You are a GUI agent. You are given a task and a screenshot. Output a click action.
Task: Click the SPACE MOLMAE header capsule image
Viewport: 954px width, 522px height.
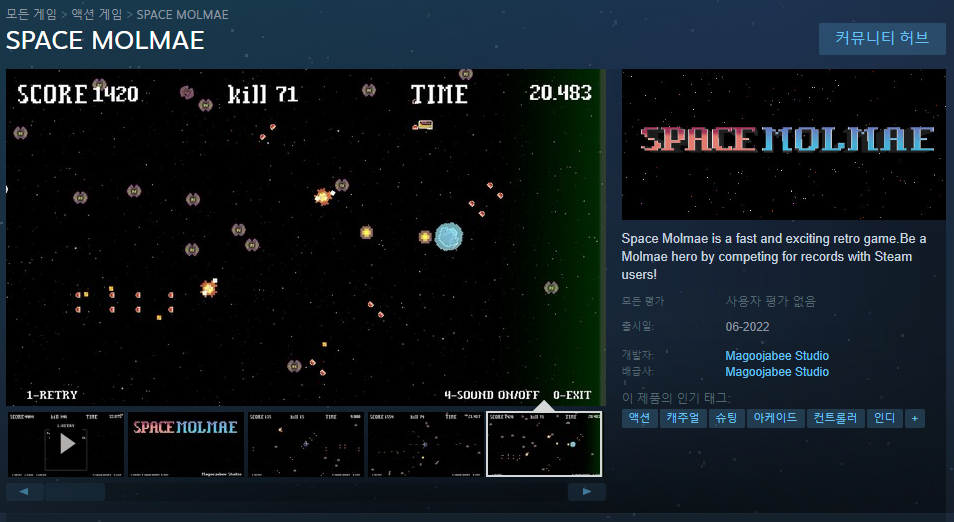[784, 144]
